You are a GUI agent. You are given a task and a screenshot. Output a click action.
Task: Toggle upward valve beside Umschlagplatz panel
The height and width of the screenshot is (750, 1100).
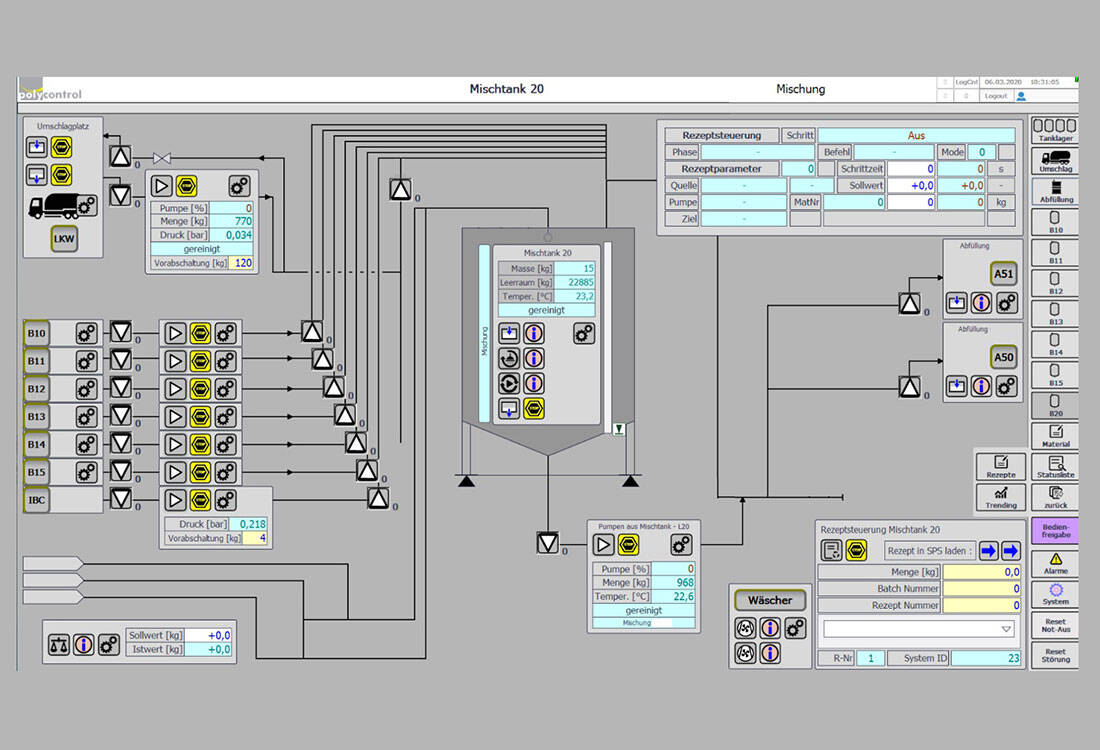[121, 156]
